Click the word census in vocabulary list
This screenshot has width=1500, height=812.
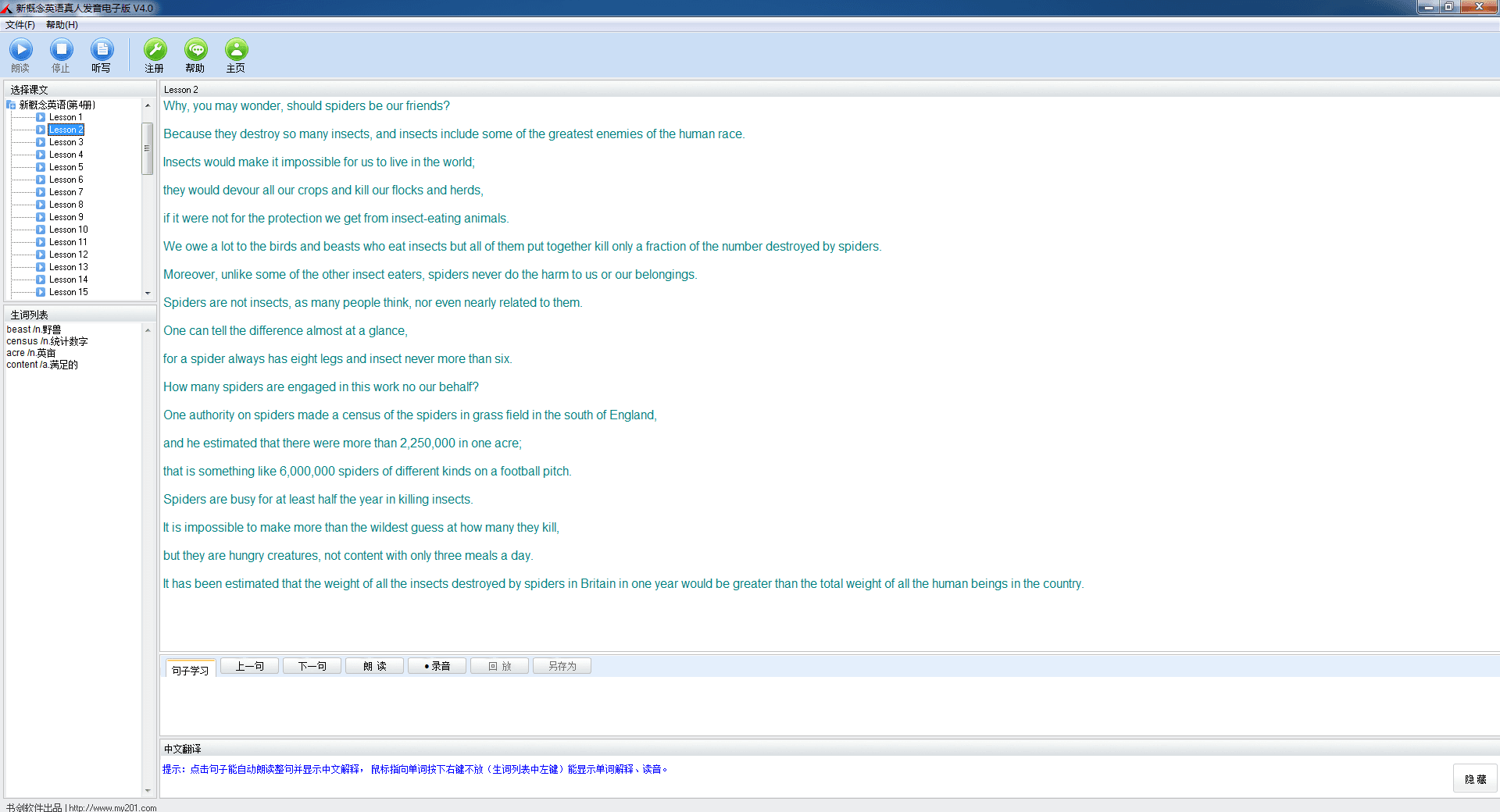click(x=22, y=341)
